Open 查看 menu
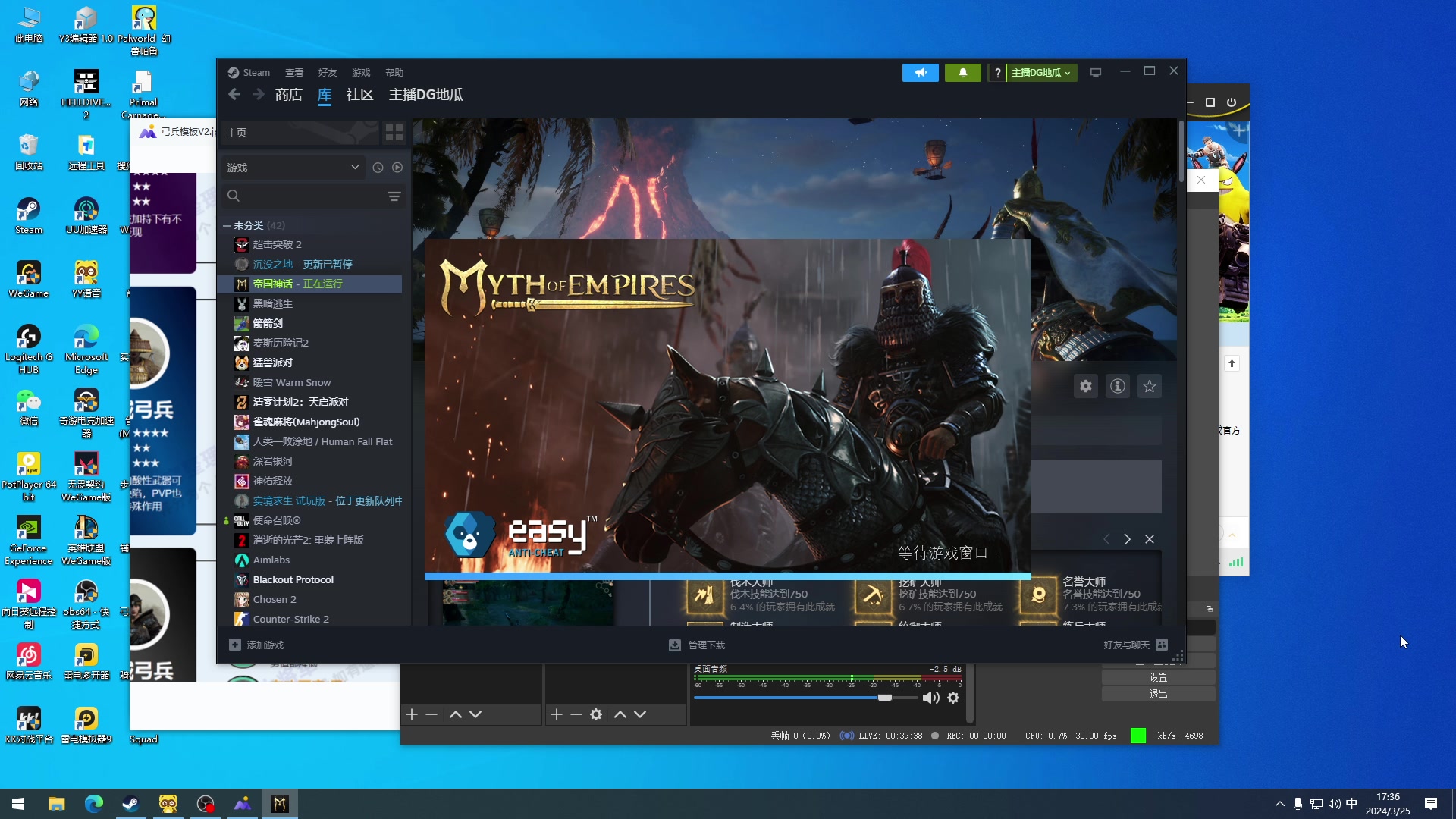Image resolution: width=1456 pixels, height=819 pixels. tap(294, 73)
